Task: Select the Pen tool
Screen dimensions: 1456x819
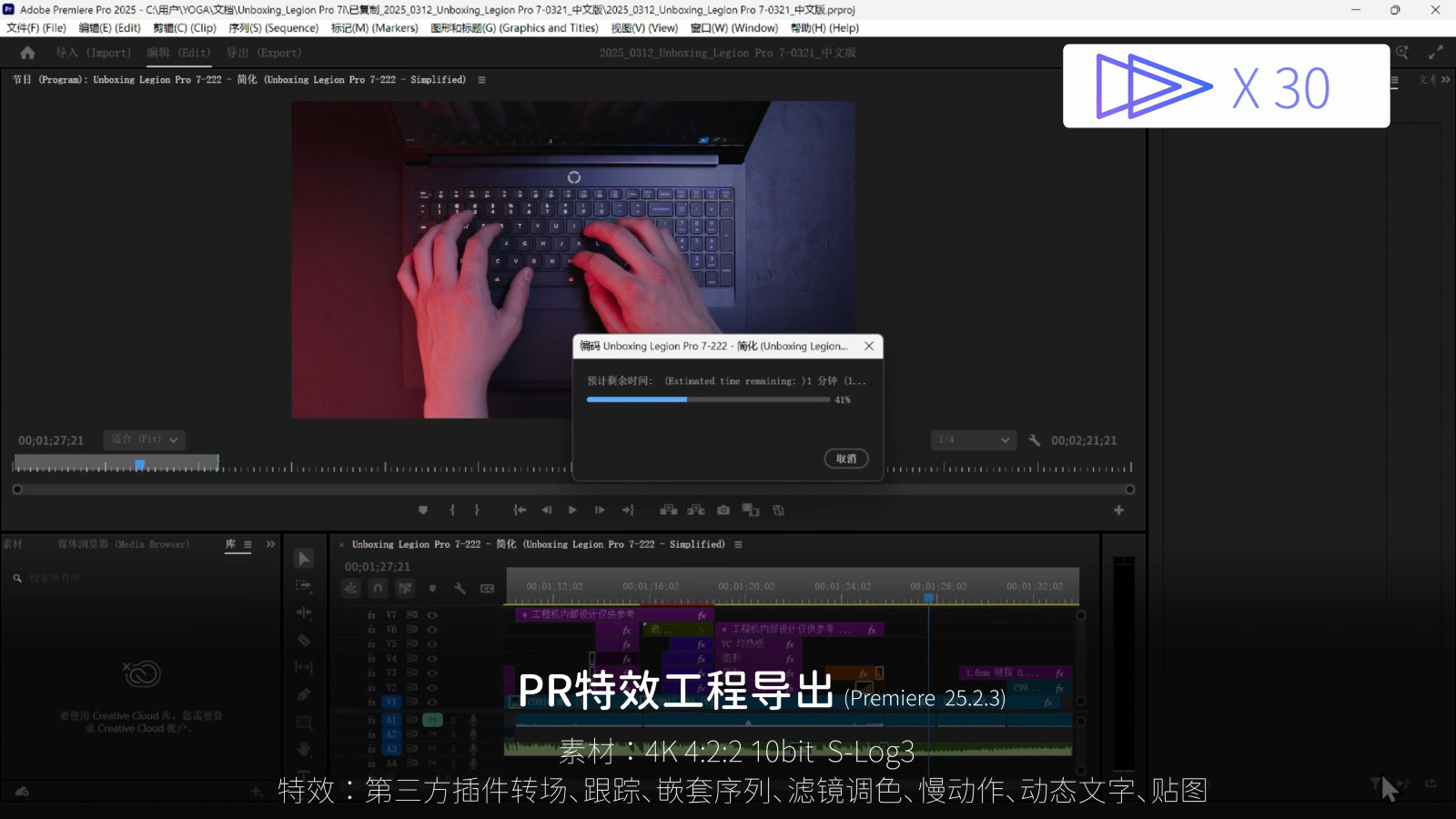Action: click(x=305, y=695)
